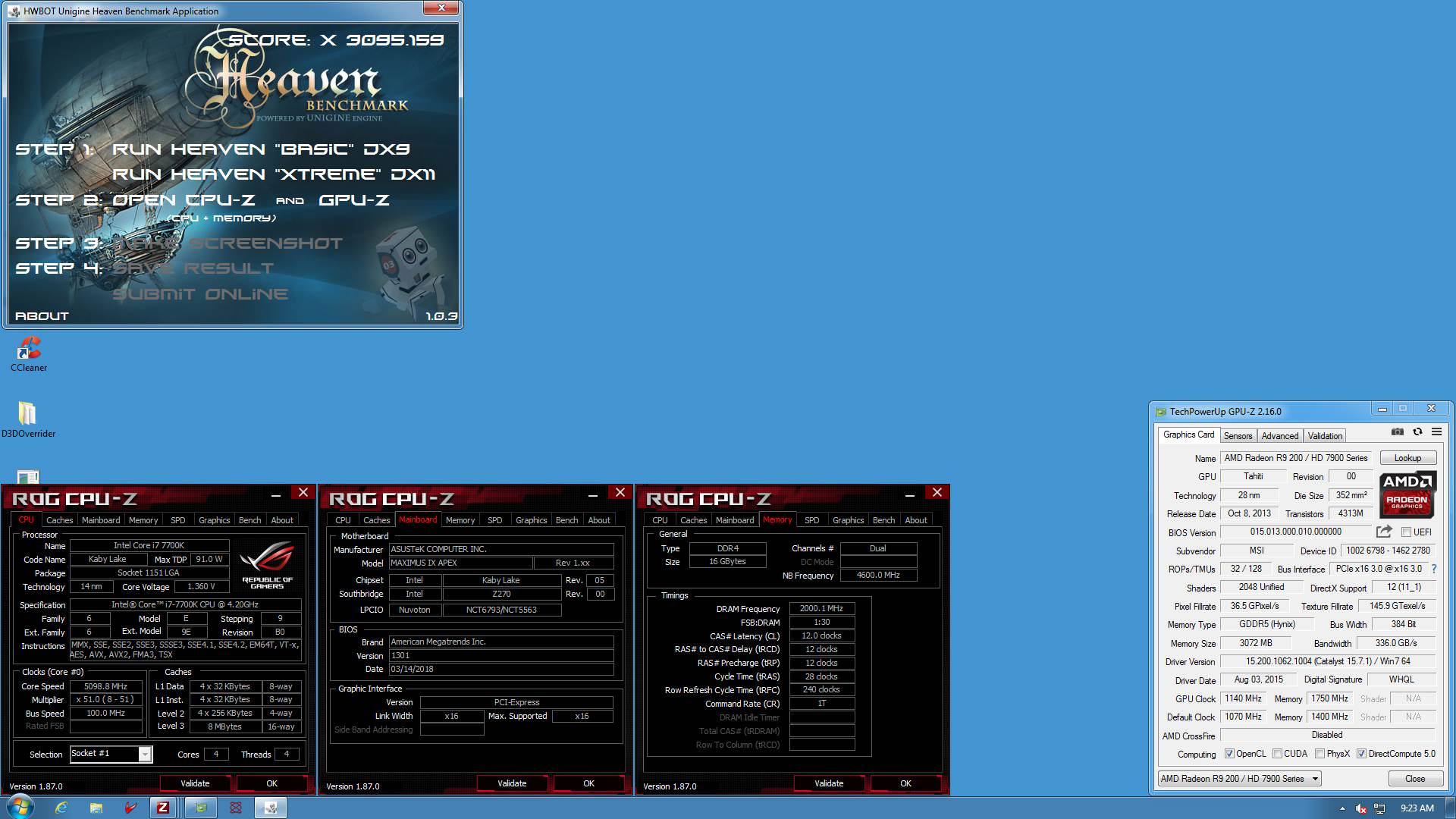
Task: Click the AMD Radeon Graphics logo
Action: (x=1407, y=494)
